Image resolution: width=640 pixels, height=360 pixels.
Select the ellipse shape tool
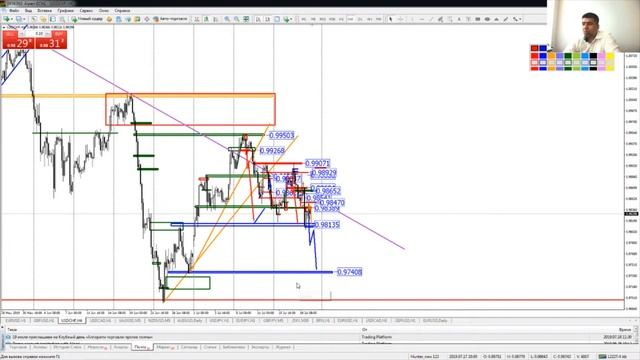[487, 19]
